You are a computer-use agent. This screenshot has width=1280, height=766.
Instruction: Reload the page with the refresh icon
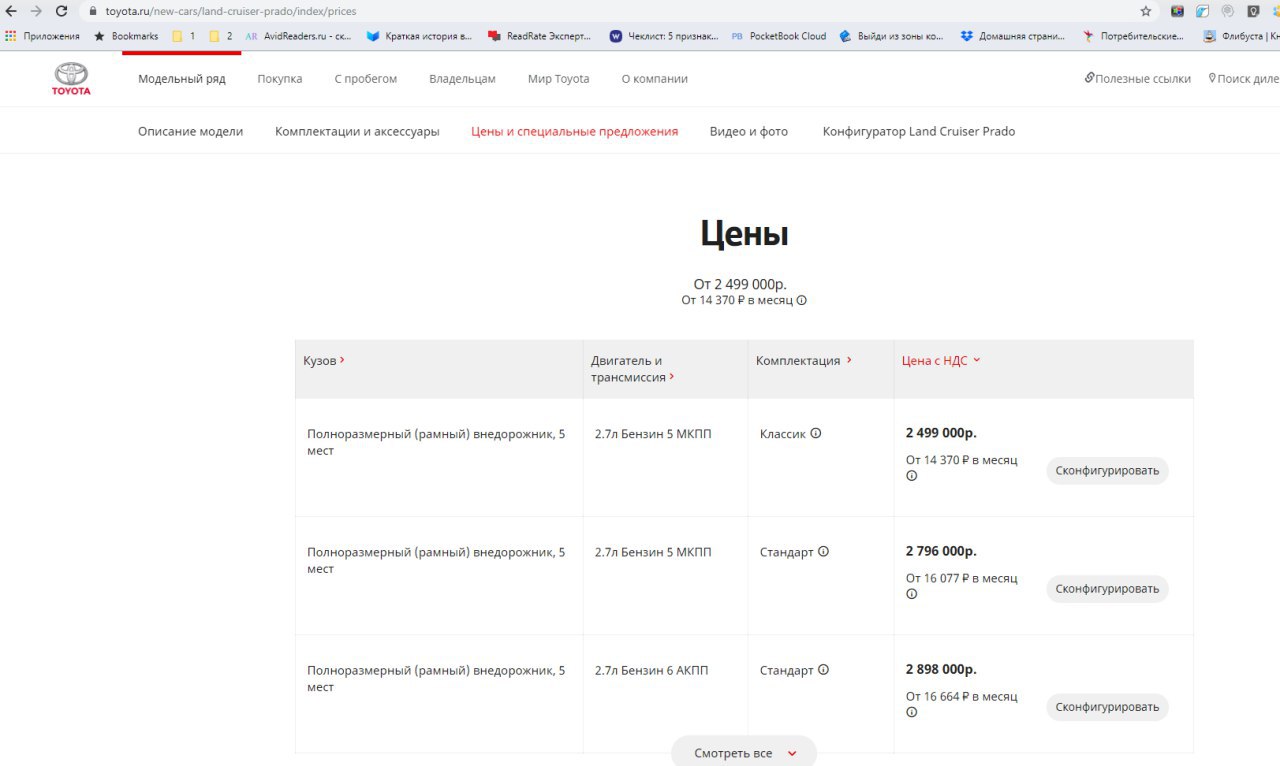pyautogui.click(x=62, y=11)
